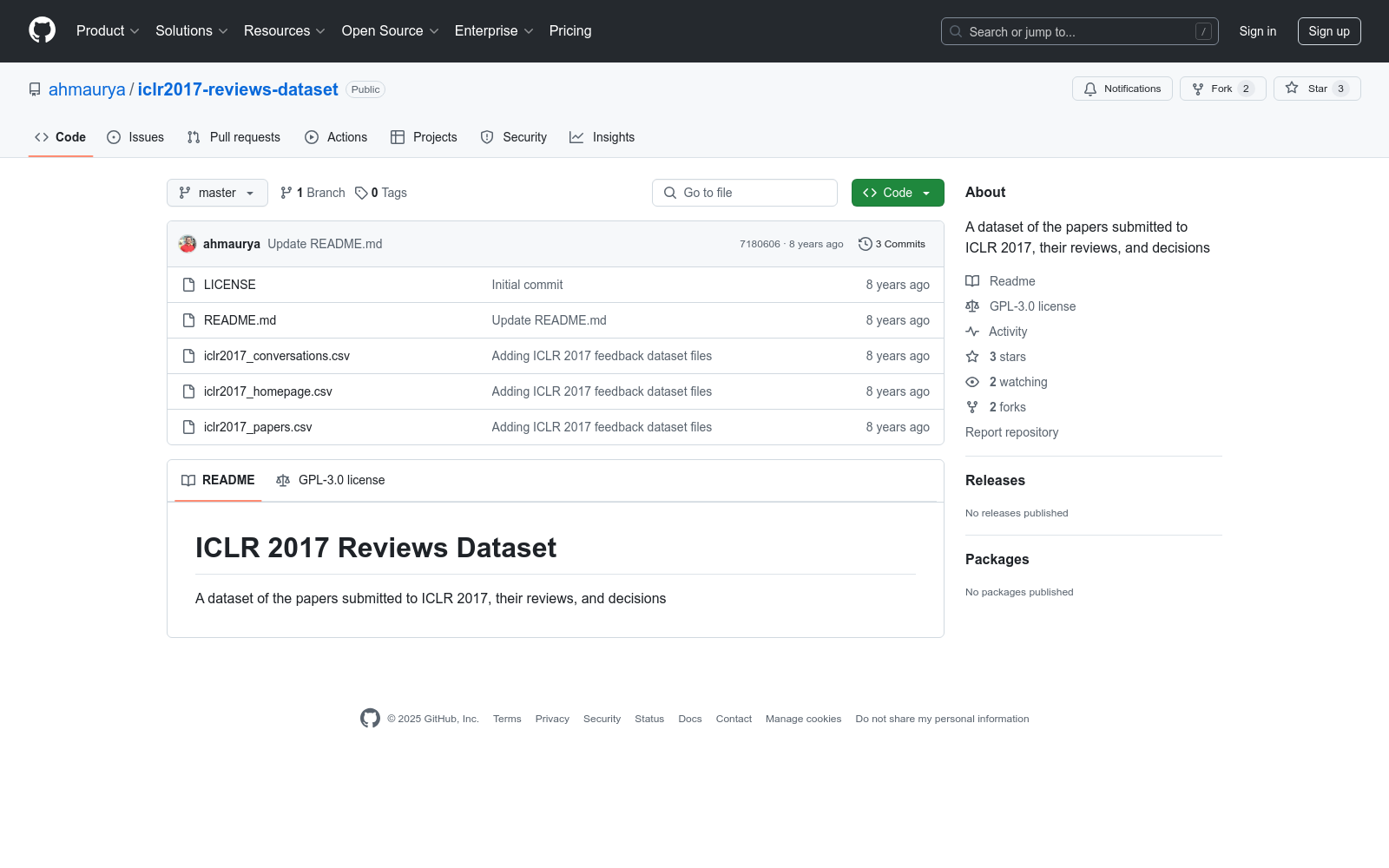Click the branch icon next to 1 Branch

(x=286, y=193)
